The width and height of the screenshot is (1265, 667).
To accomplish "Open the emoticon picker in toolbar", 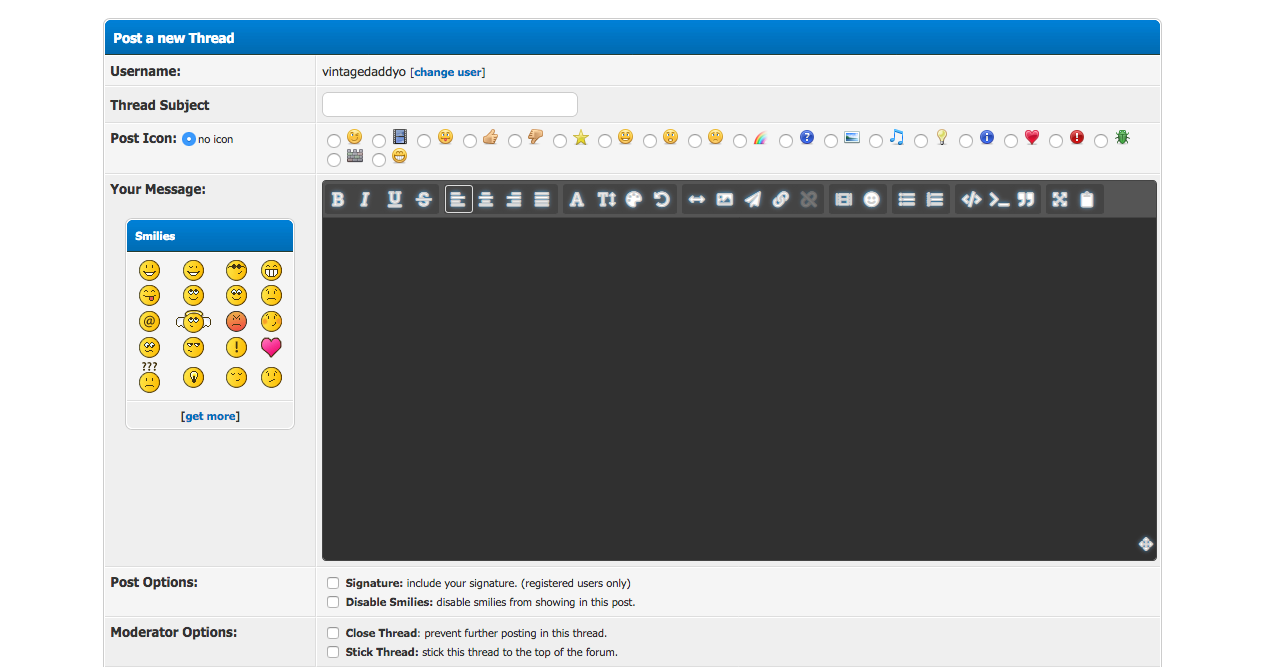I will [x=872, y=200].
